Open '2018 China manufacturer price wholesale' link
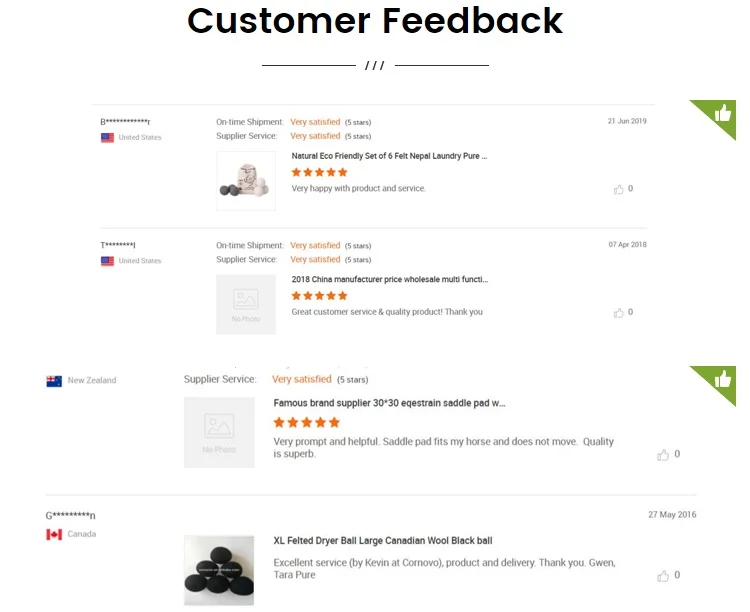 click(x=389, y=280)
